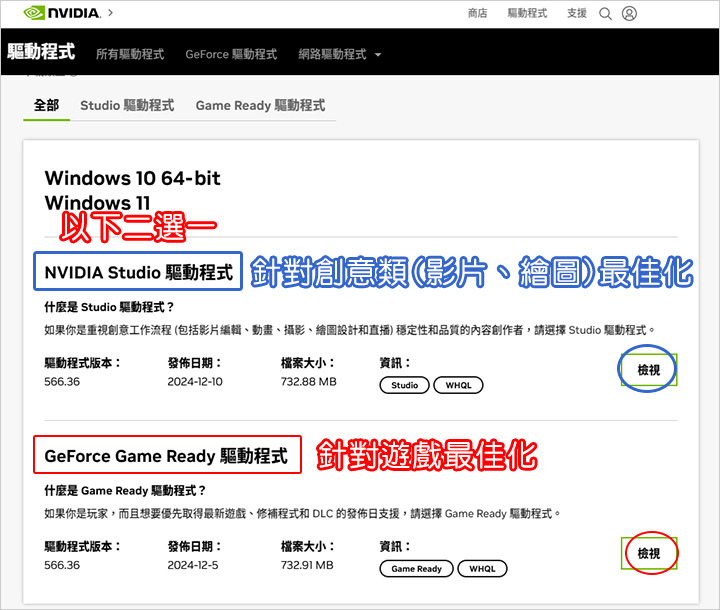Click the chevron next to NVIDIA logo
Screen dimensions: 720x610
[x=111, y=13]
